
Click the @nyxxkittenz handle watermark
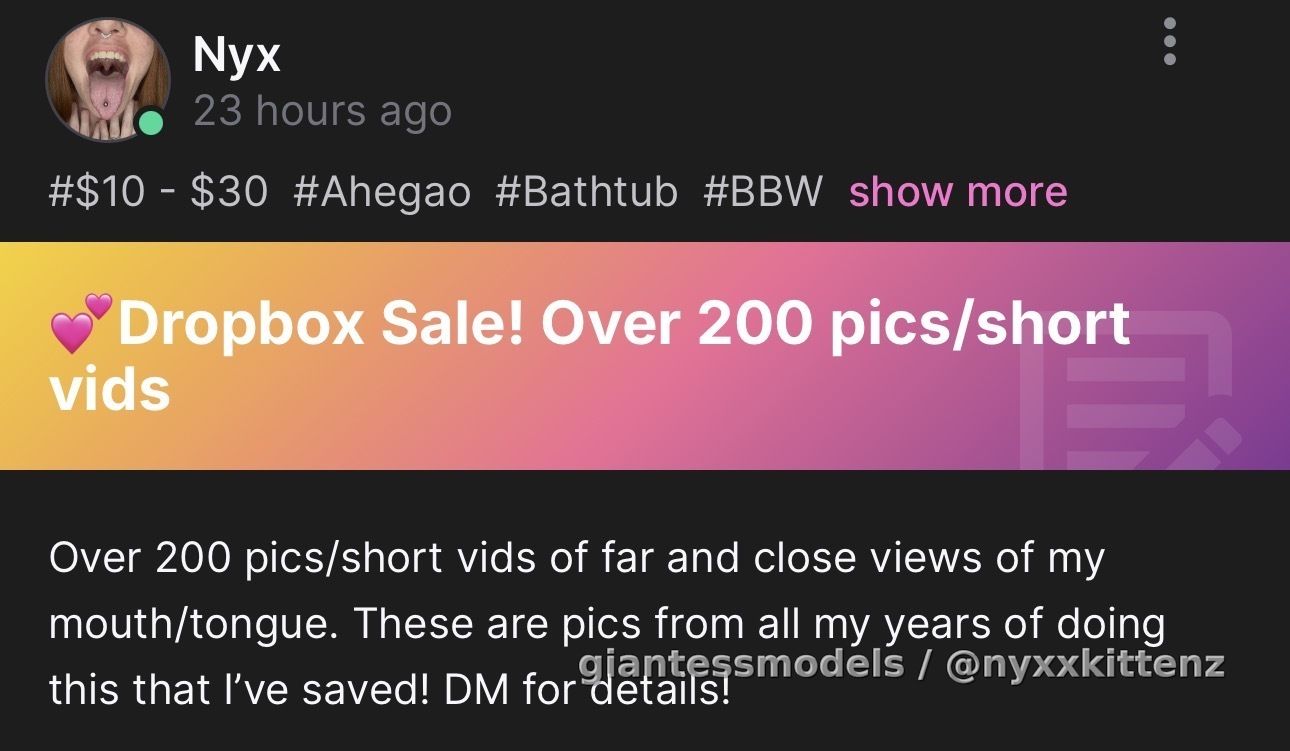[x=1084, y=663]
